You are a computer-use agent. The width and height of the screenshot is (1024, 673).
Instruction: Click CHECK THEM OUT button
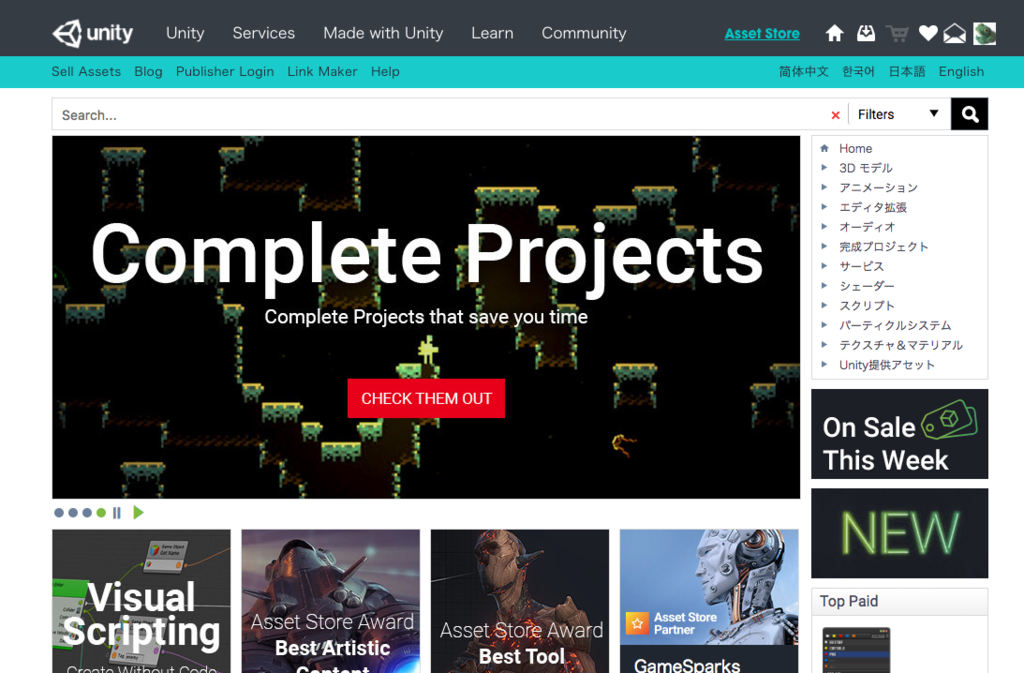point(426,398)
